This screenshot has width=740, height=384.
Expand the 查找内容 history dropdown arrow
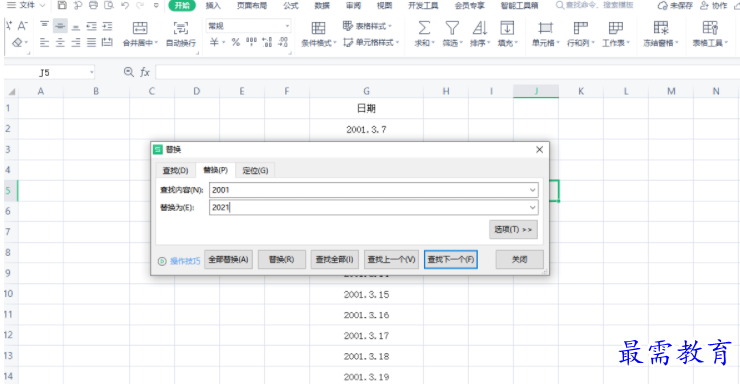pyautogui.click(x=532, y=190)
